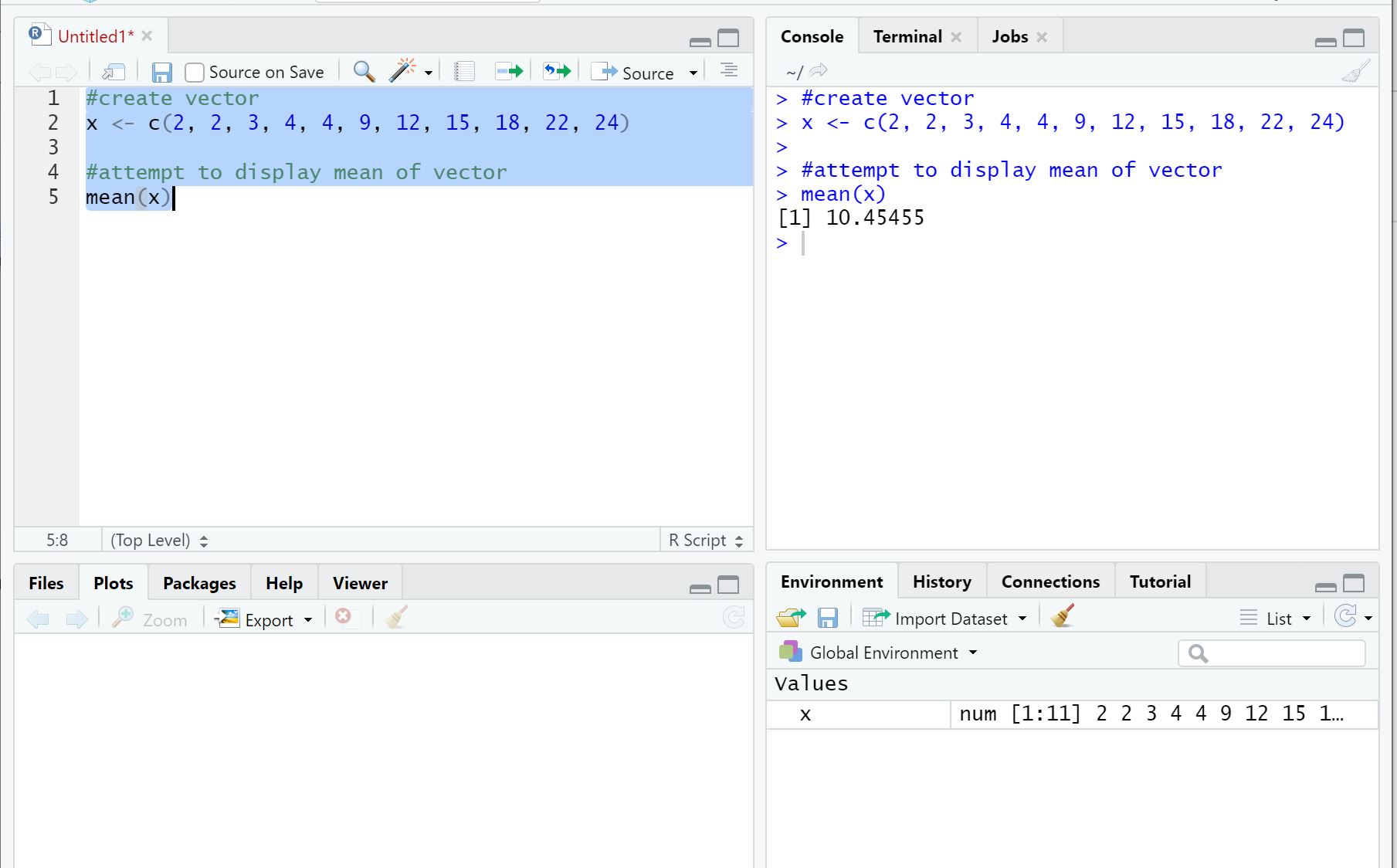Clear environment objects with broom icon
1397x868 pixels.
point(1063,615)
